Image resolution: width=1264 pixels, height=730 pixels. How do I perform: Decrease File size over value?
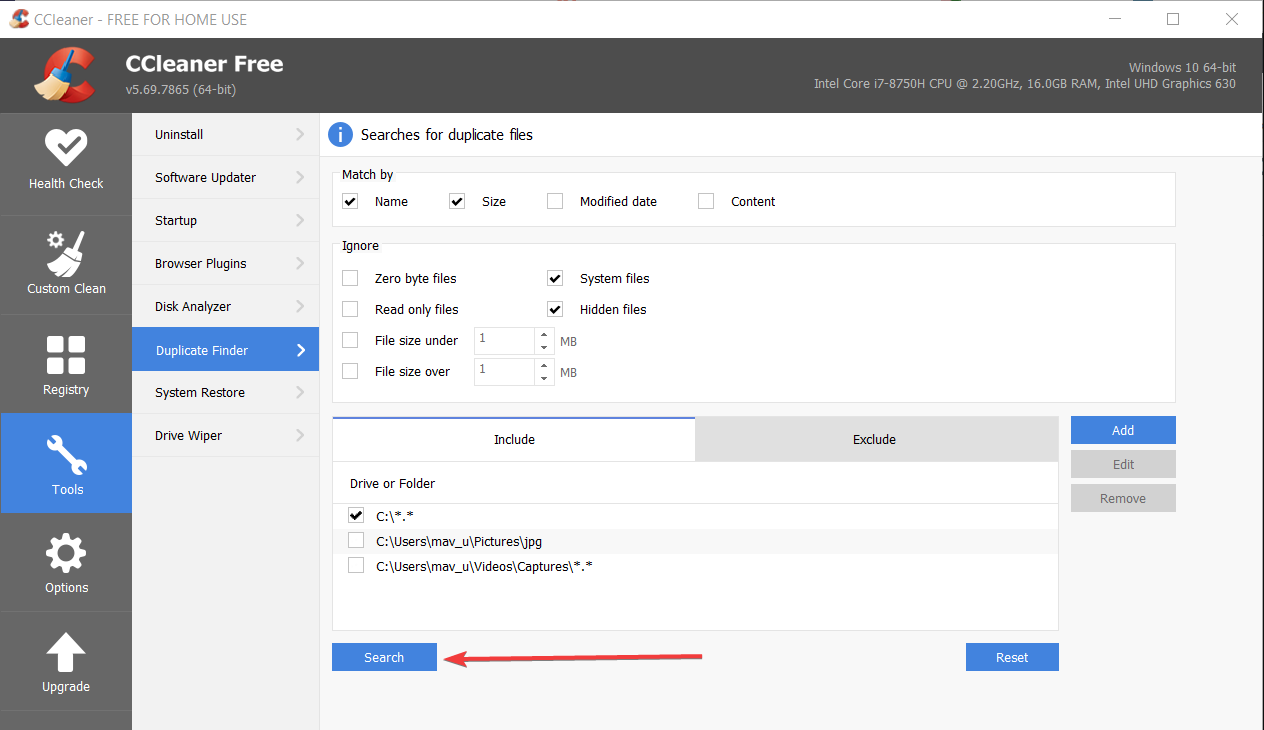tap(544, 378)
